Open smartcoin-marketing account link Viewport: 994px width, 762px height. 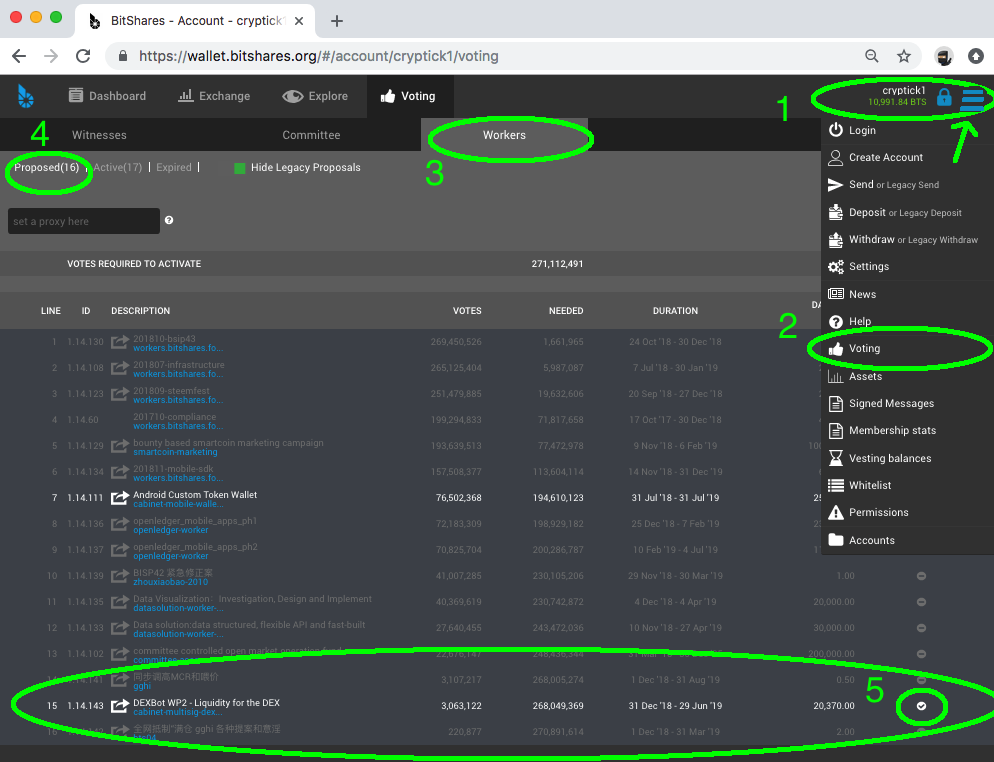point(175,452)
